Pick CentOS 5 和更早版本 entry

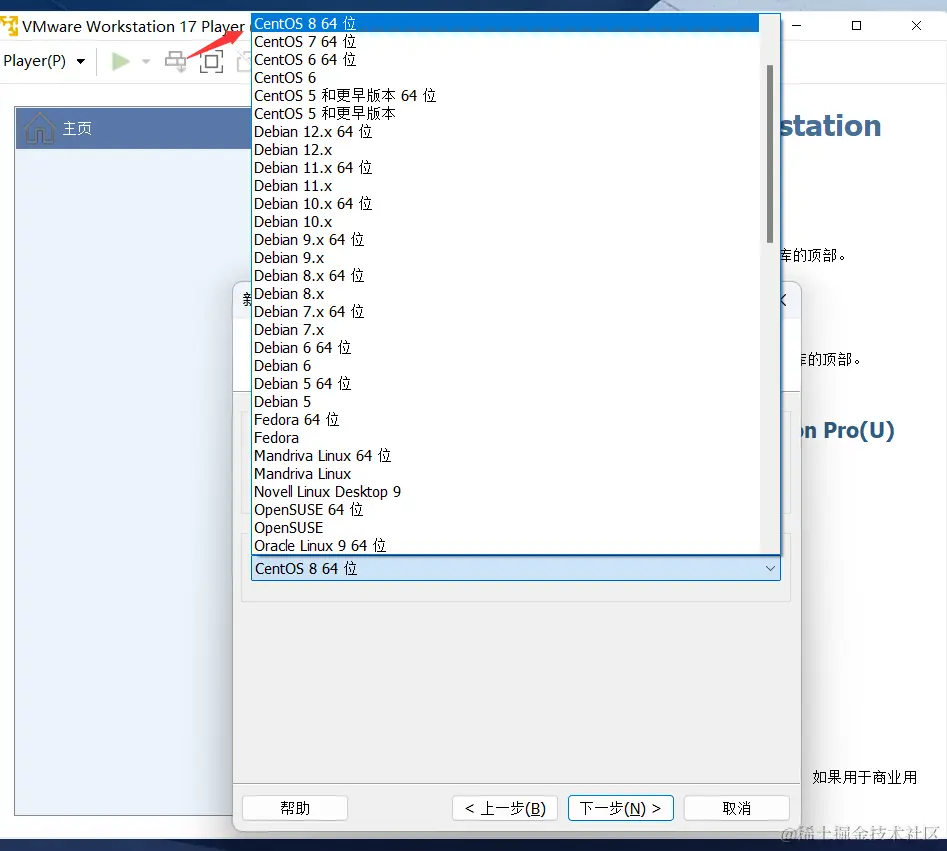[x=505, y=114]
